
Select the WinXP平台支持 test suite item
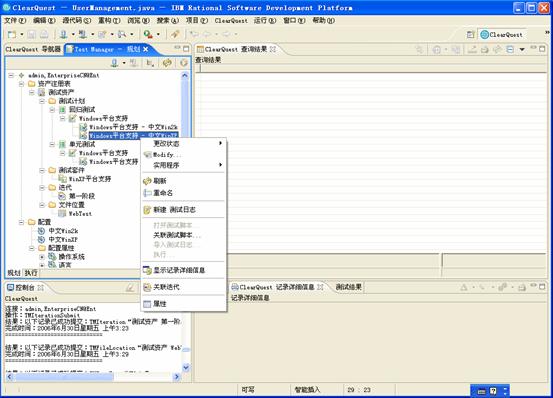click(x=90, y=179)
